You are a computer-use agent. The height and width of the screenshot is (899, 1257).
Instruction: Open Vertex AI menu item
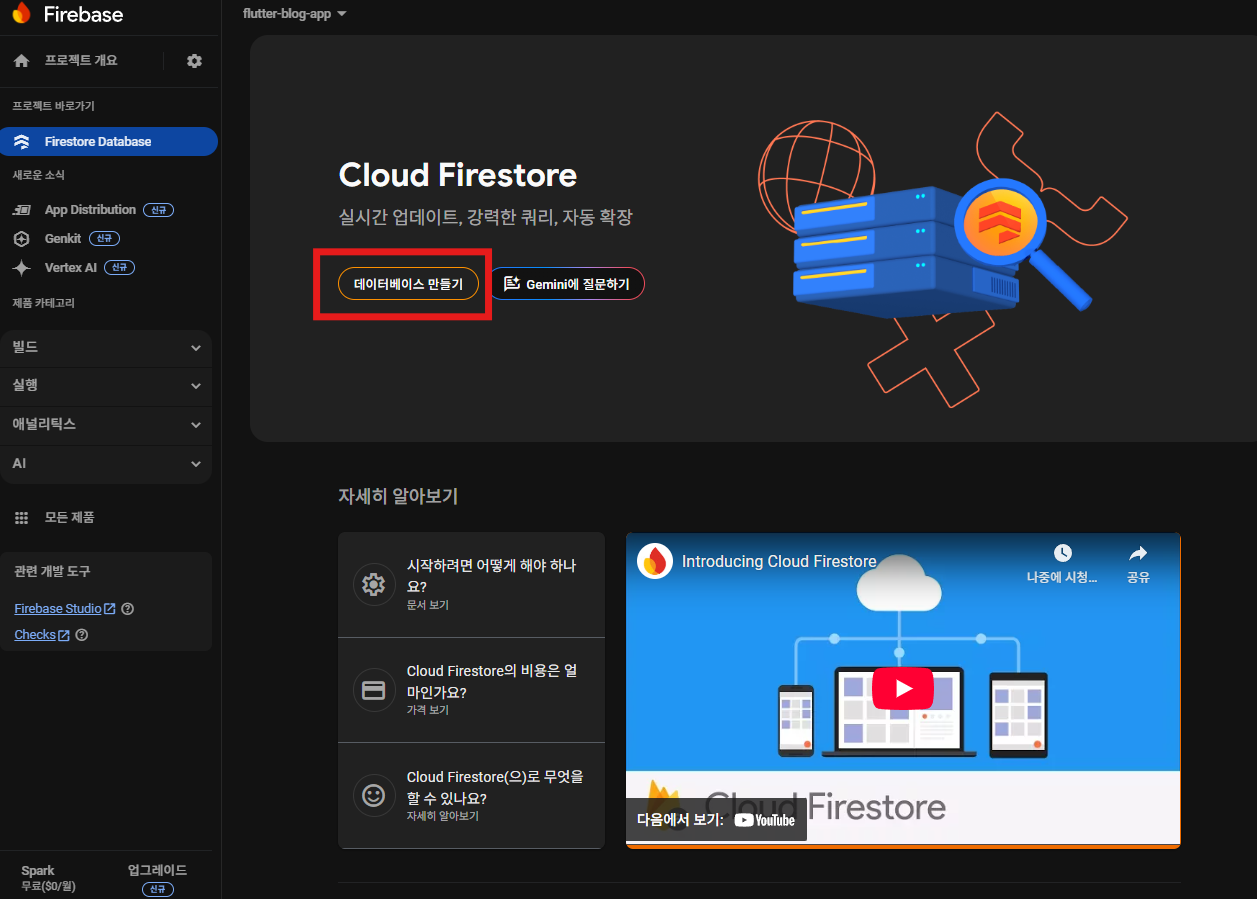coord(71,268)
